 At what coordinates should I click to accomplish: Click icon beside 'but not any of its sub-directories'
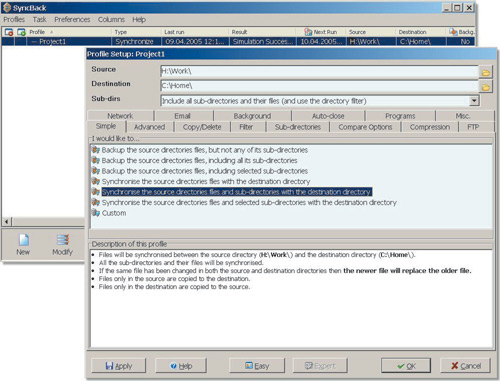click(x=96, y=150)
